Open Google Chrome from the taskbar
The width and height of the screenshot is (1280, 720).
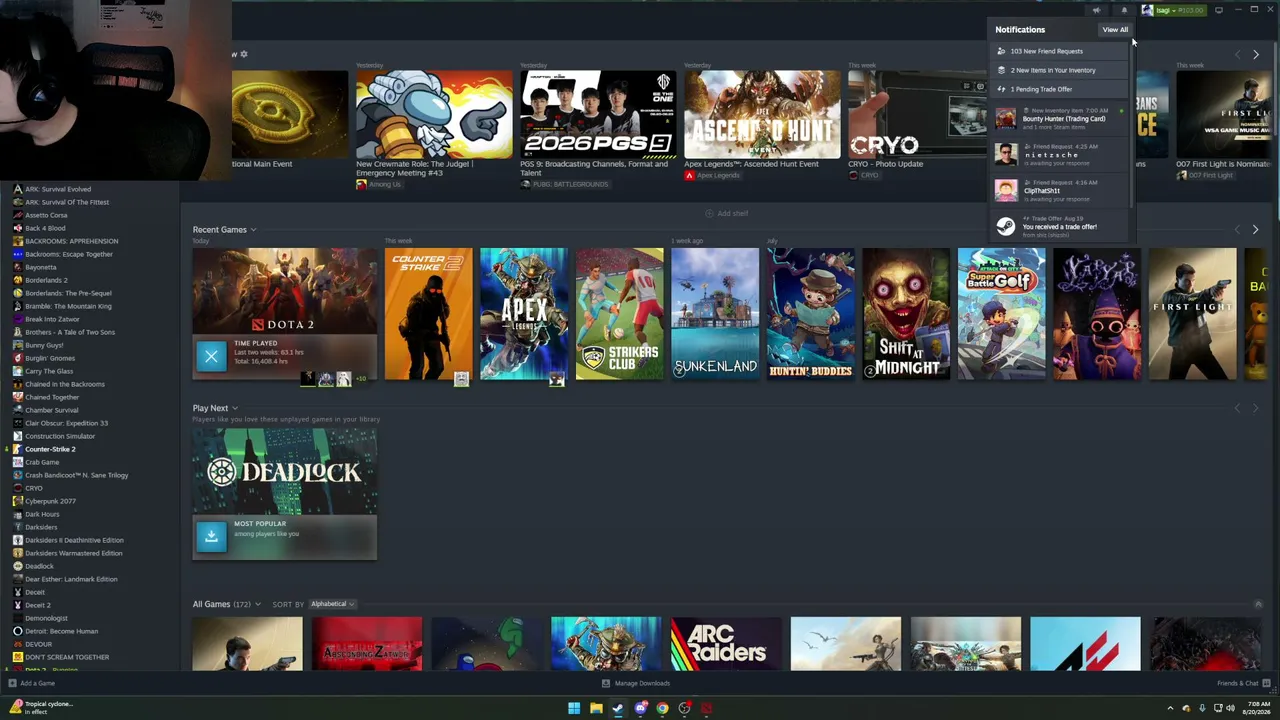662,708
